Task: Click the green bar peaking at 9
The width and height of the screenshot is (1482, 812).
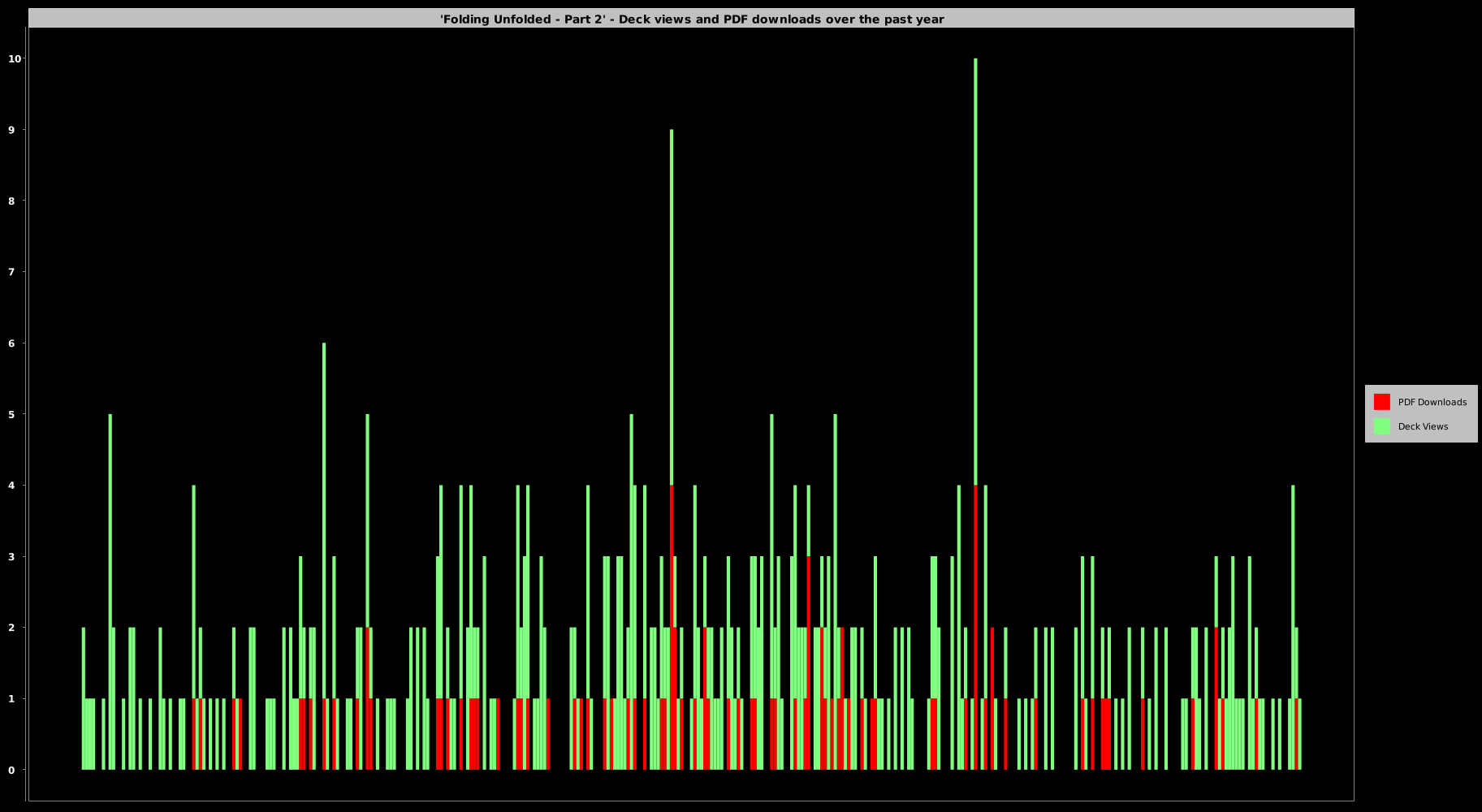Action: pos(672,308)
